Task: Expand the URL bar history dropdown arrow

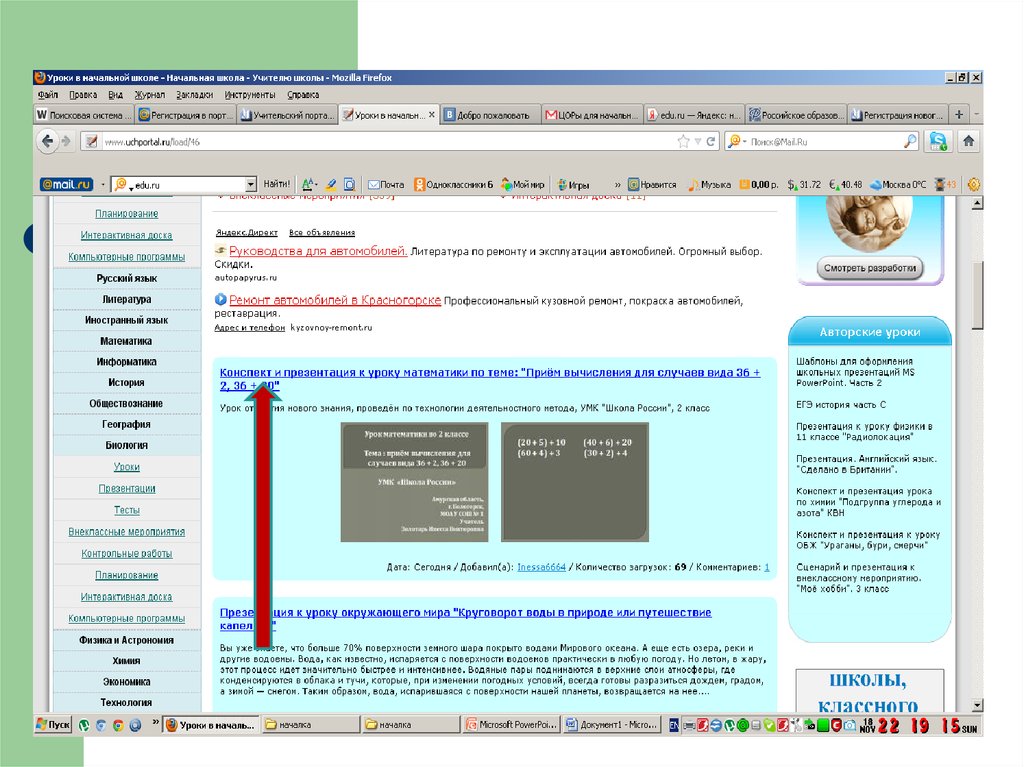Action: (699, 142)
